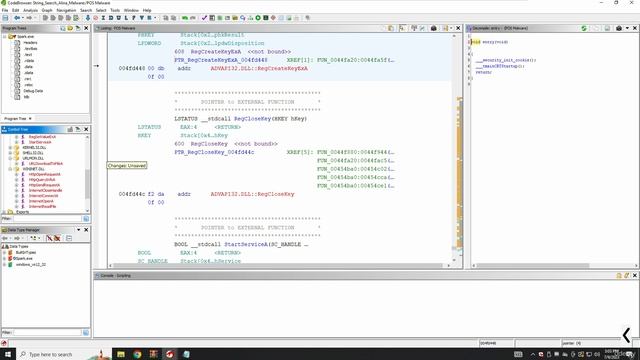Open the Data Type Manager panel menu arrow
This screenshot has height=360, width=640.
click(x=78, y=230)
